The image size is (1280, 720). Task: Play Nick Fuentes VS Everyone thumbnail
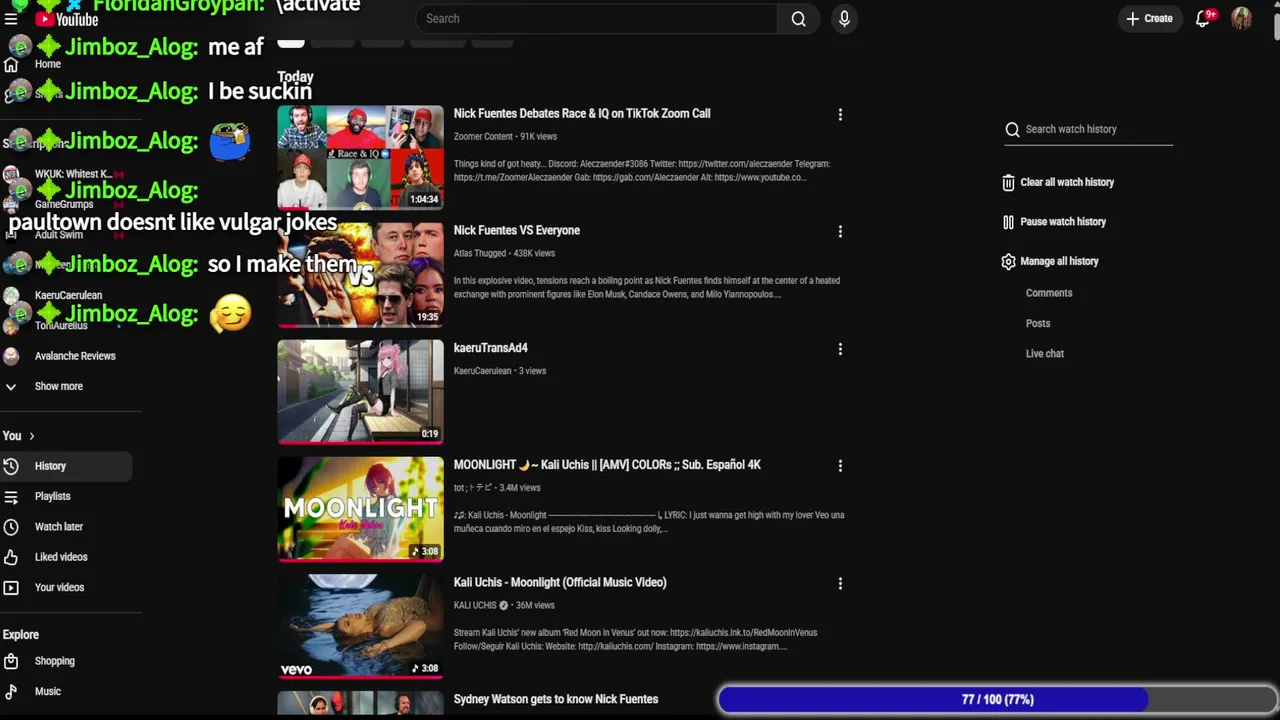click(x=360, y=274)
